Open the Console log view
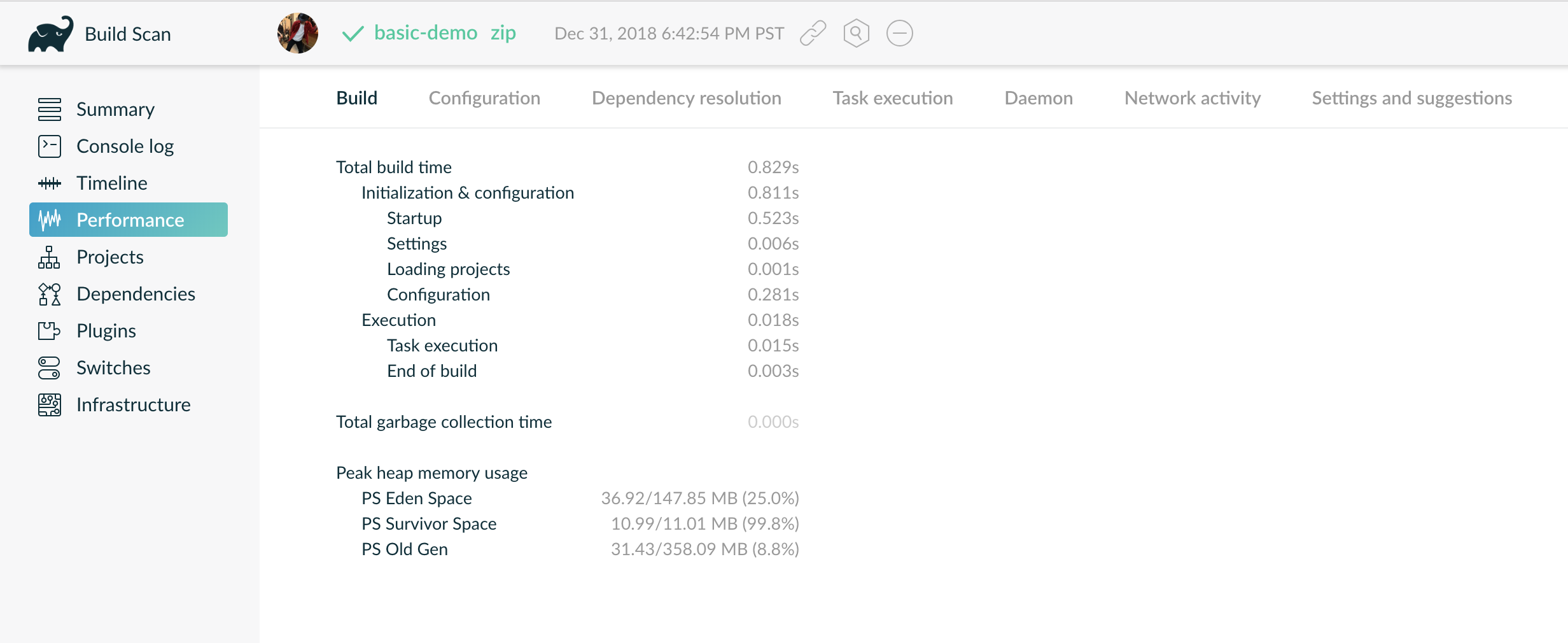The image size is (1568, 643). click(125, 146)
